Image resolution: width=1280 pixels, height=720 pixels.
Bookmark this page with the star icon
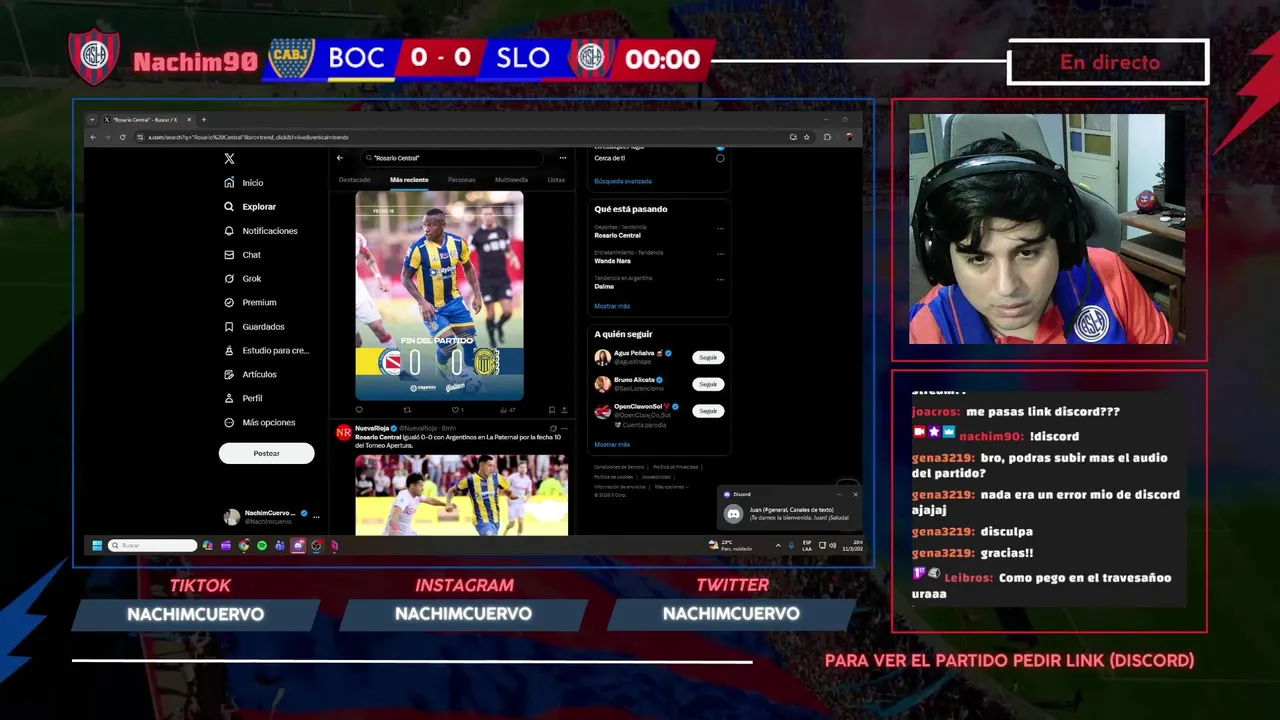(807, 137)
